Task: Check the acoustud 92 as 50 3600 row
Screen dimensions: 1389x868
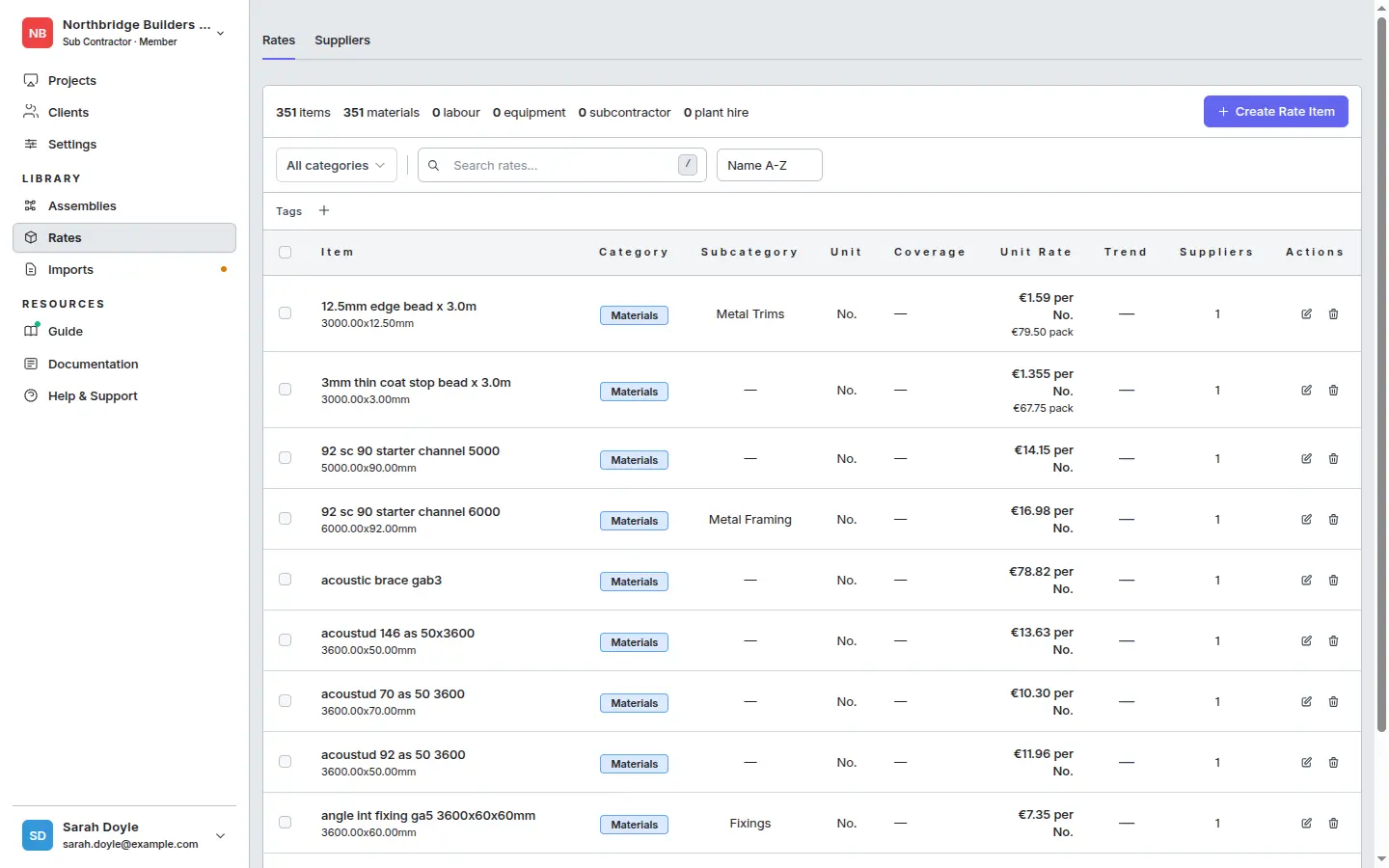Action: click(x=285, y=761)
